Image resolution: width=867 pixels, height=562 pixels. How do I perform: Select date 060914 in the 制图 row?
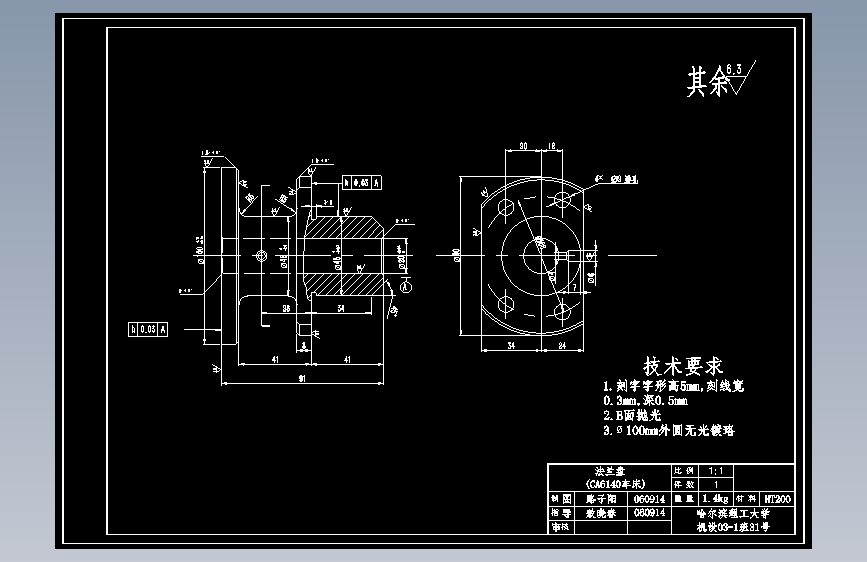coord(649,498)
